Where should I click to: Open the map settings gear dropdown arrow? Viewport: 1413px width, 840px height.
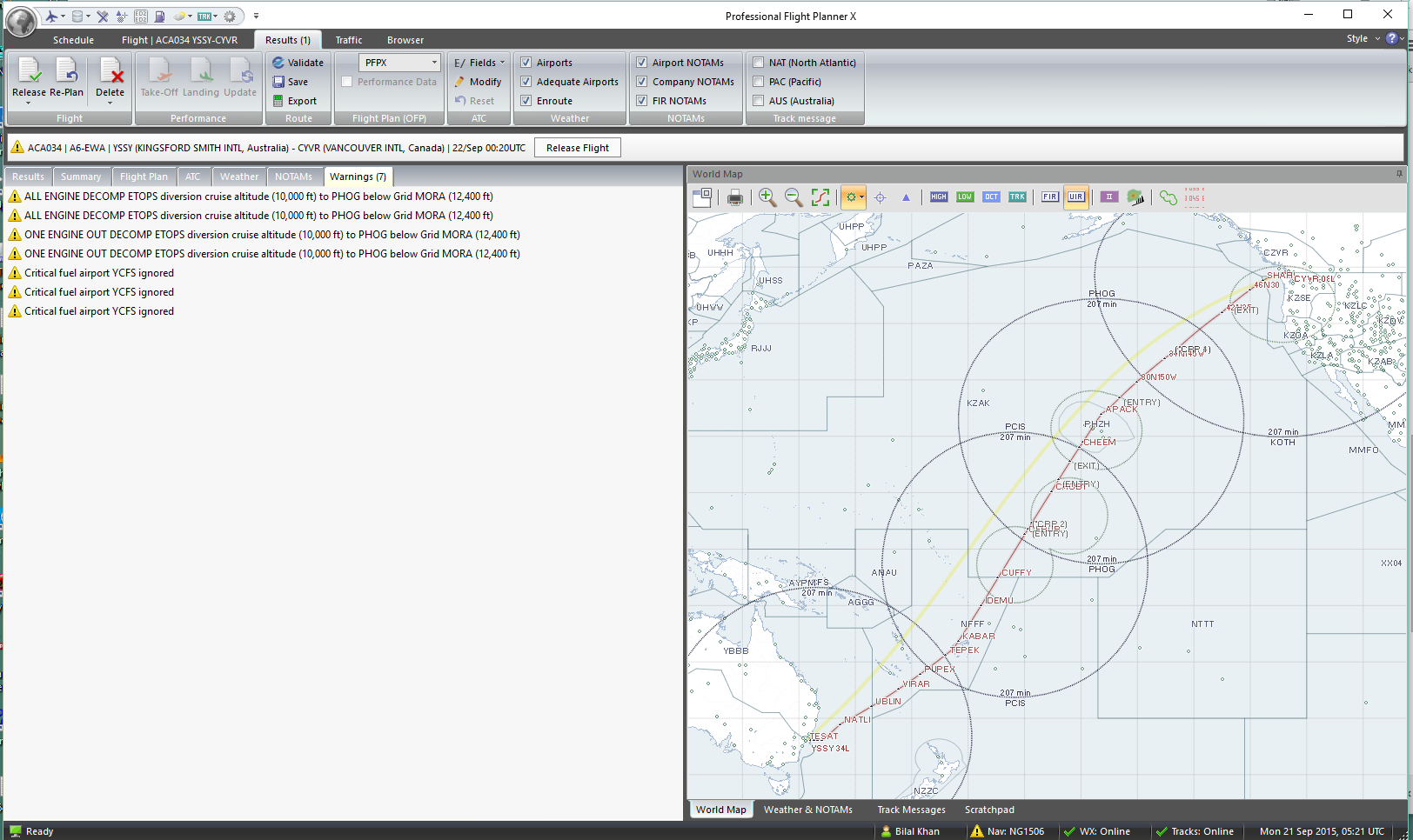pos(861,197)
